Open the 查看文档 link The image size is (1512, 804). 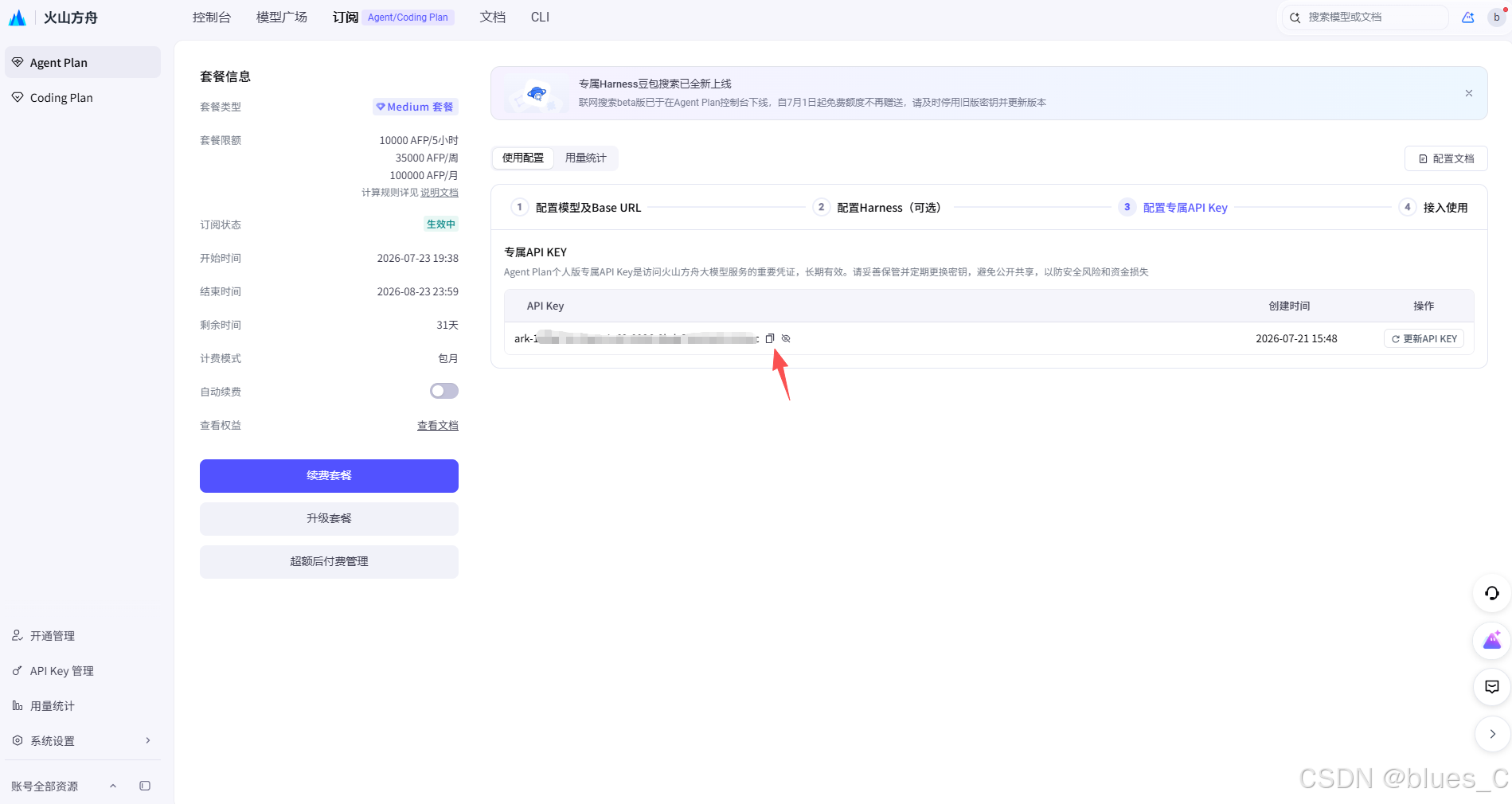(x=438, y=425)
